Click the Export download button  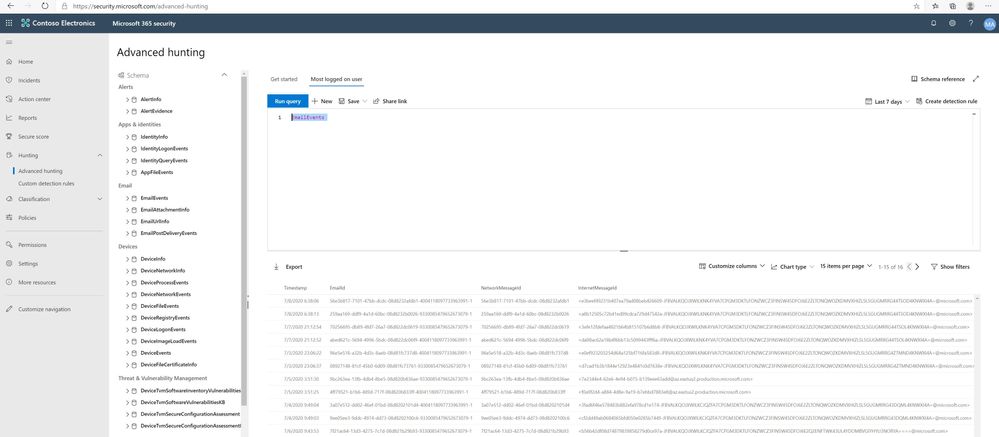coord(288,267)
